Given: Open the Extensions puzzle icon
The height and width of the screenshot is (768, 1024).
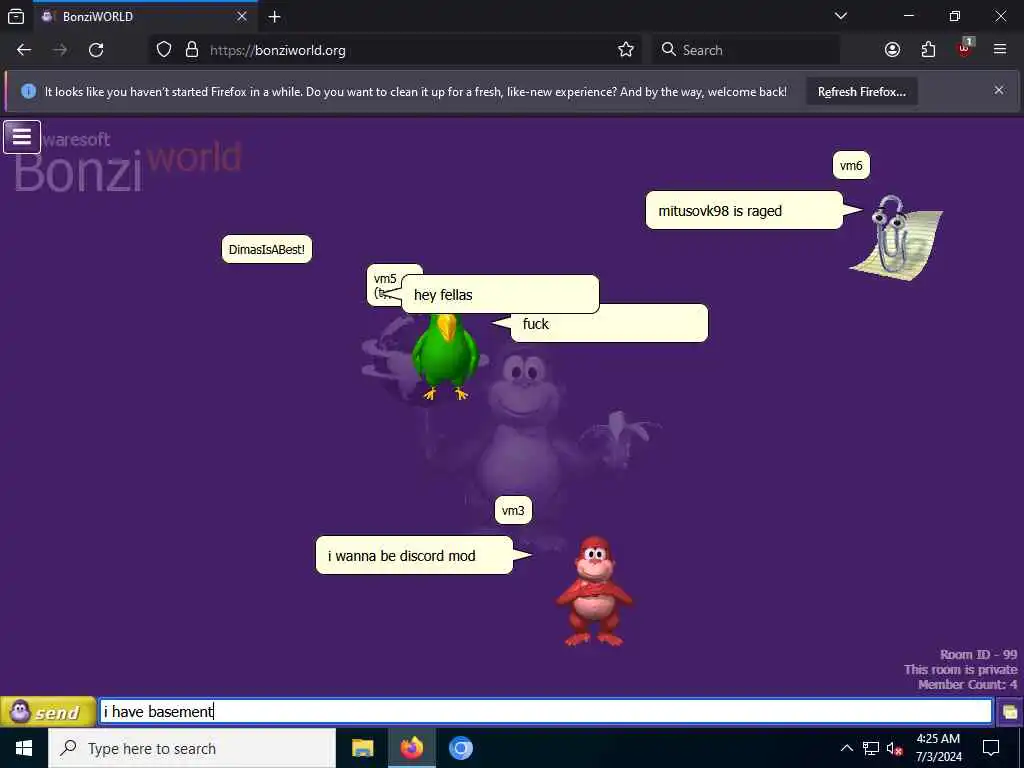Looking at the screenshot, I should 928,50.
